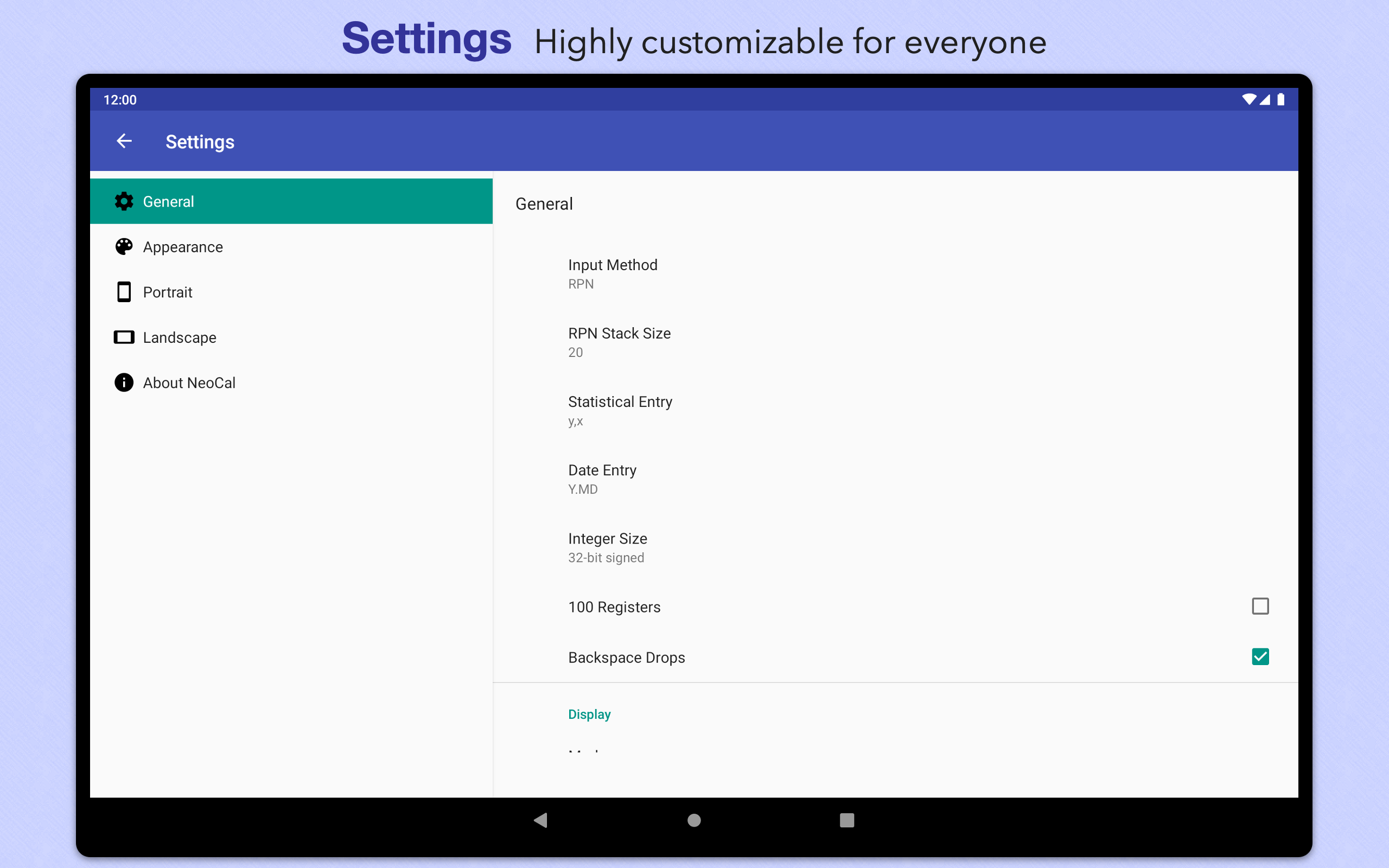The width and height of the screenshot is (1389, 868).
Task: Click the Y.MD value text
Action: click(583, 490)
